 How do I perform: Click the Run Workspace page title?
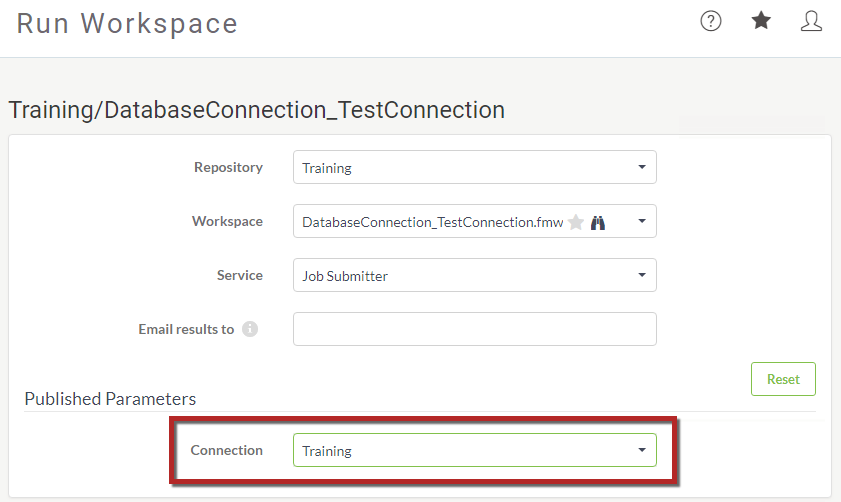click(127, 24)
